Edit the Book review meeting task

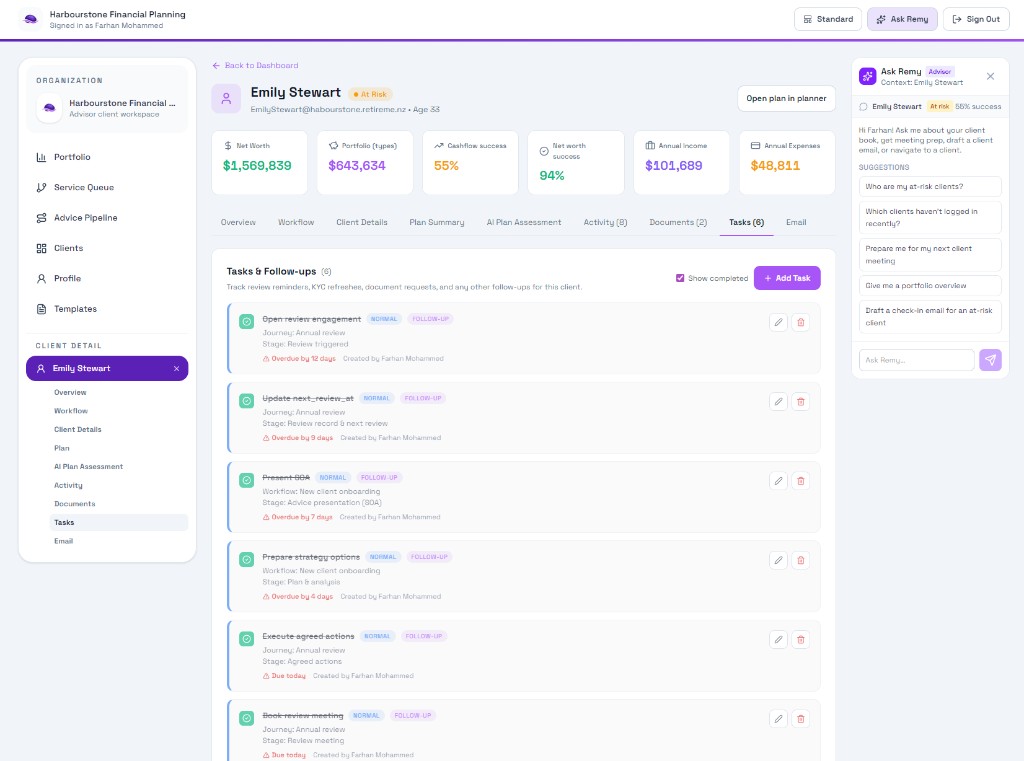coord(778,719)
